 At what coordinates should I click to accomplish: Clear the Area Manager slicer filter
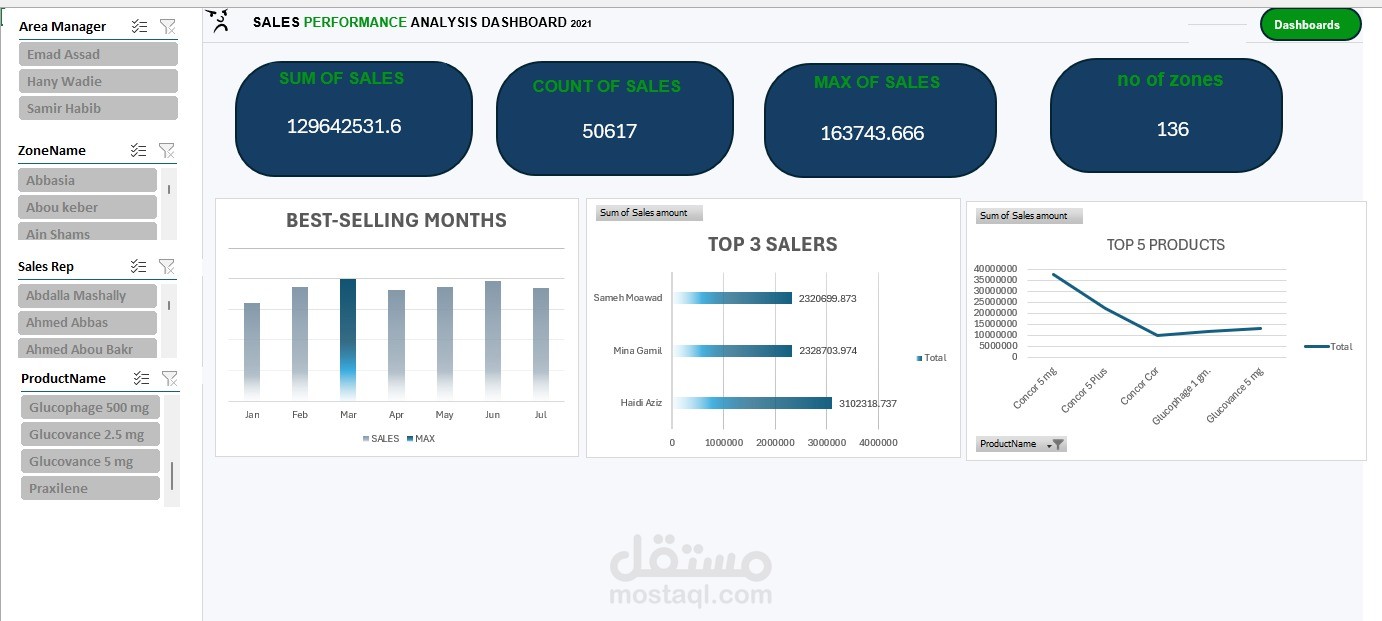coord(168,26)
